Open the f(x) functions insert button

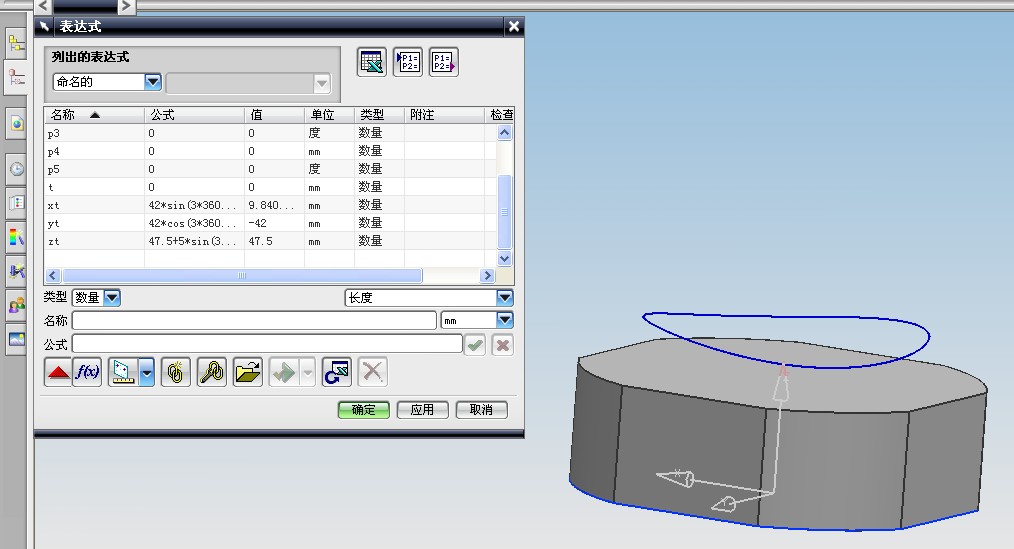point(87,372)
